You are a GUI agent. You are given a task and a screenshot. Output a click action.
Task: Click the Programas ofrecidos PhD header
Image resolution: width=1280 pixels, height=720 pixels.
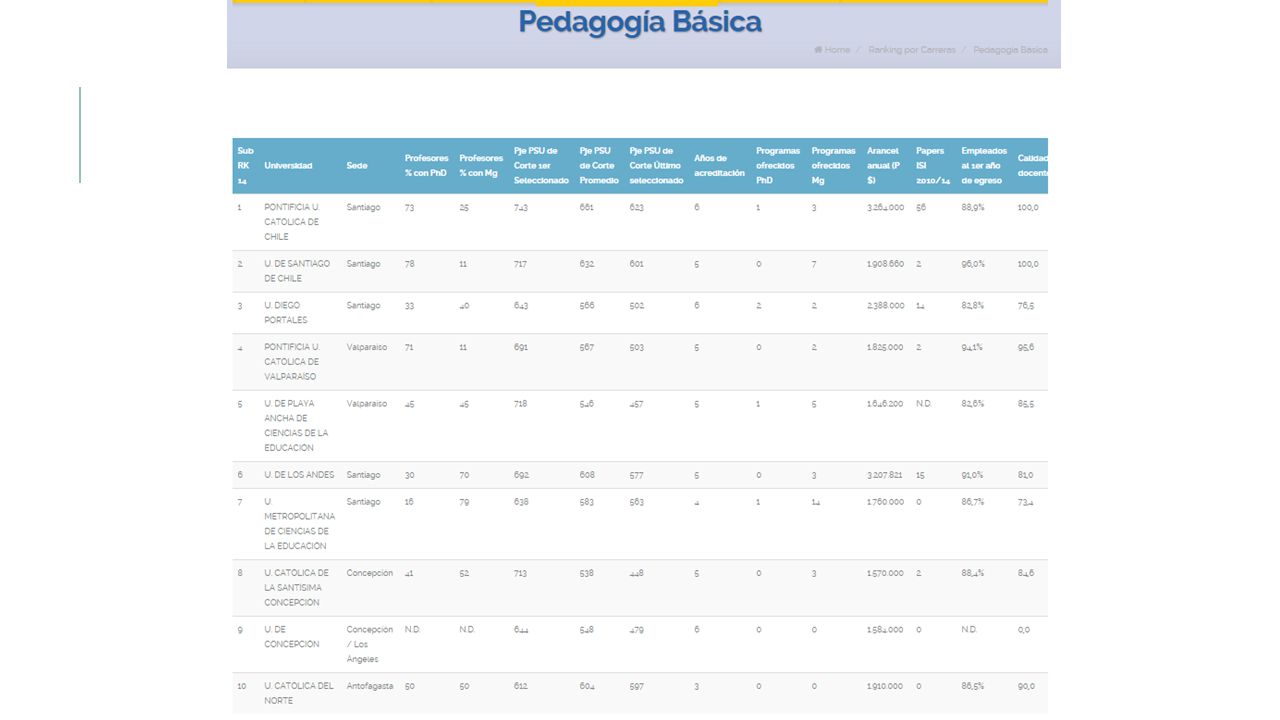[x=778, y=165]
